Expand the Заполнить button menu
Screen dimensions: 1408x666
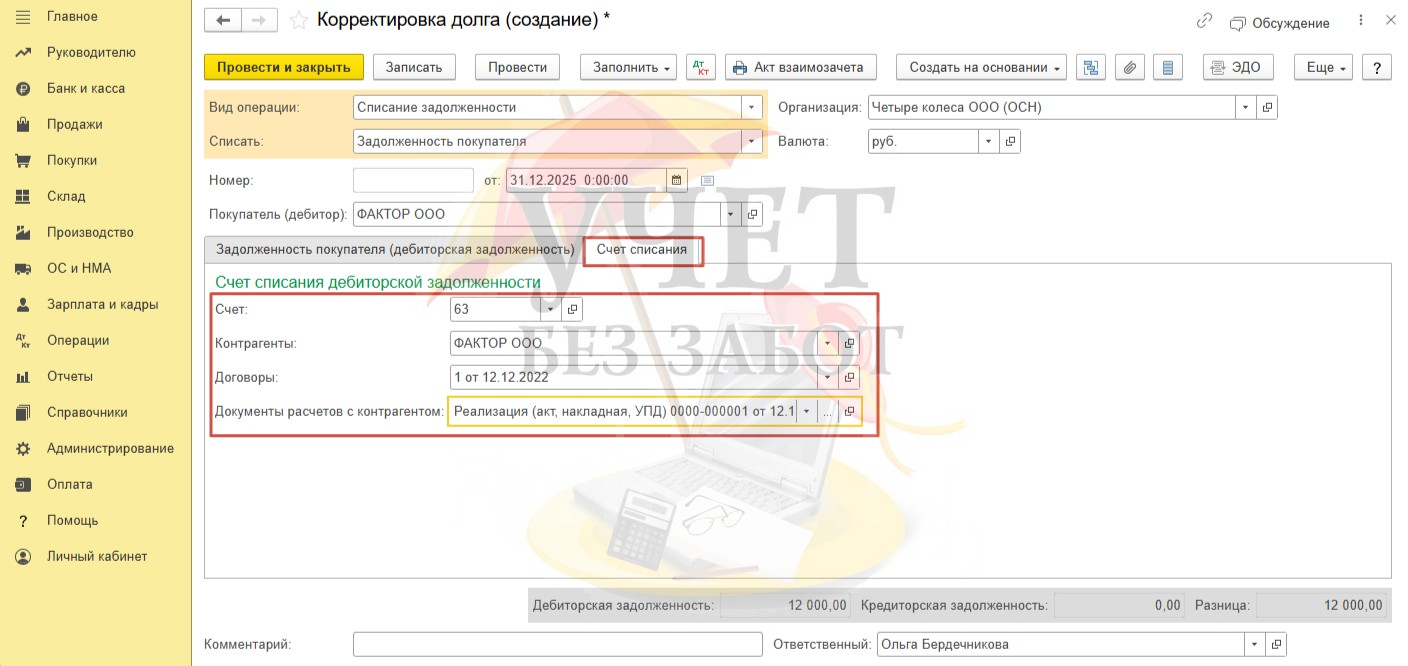click(x=628, y=67)
